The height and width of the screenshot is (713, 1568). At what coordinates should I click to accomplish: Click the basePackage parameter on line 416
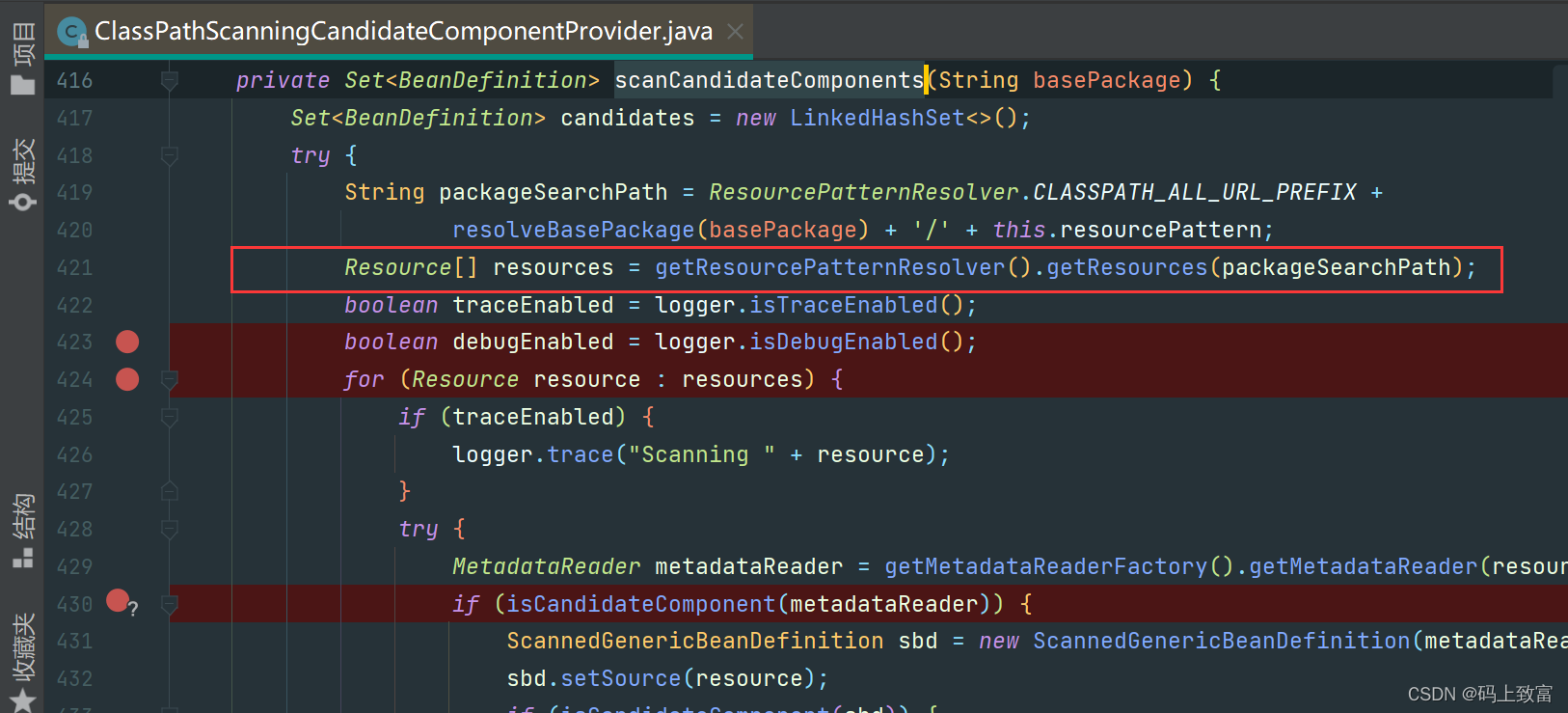[x=1107, y=80]
